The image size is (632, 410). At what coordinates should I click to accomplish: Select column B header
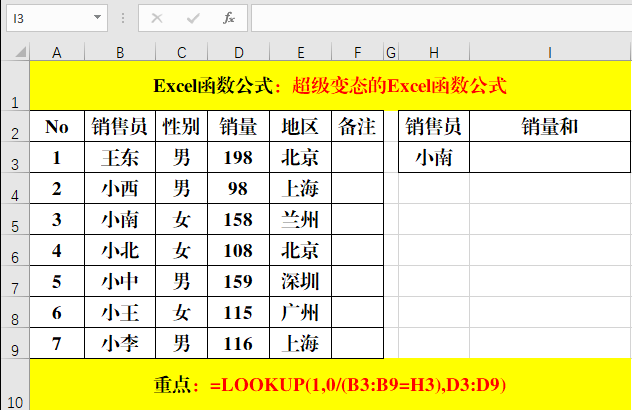coord(120,52)
